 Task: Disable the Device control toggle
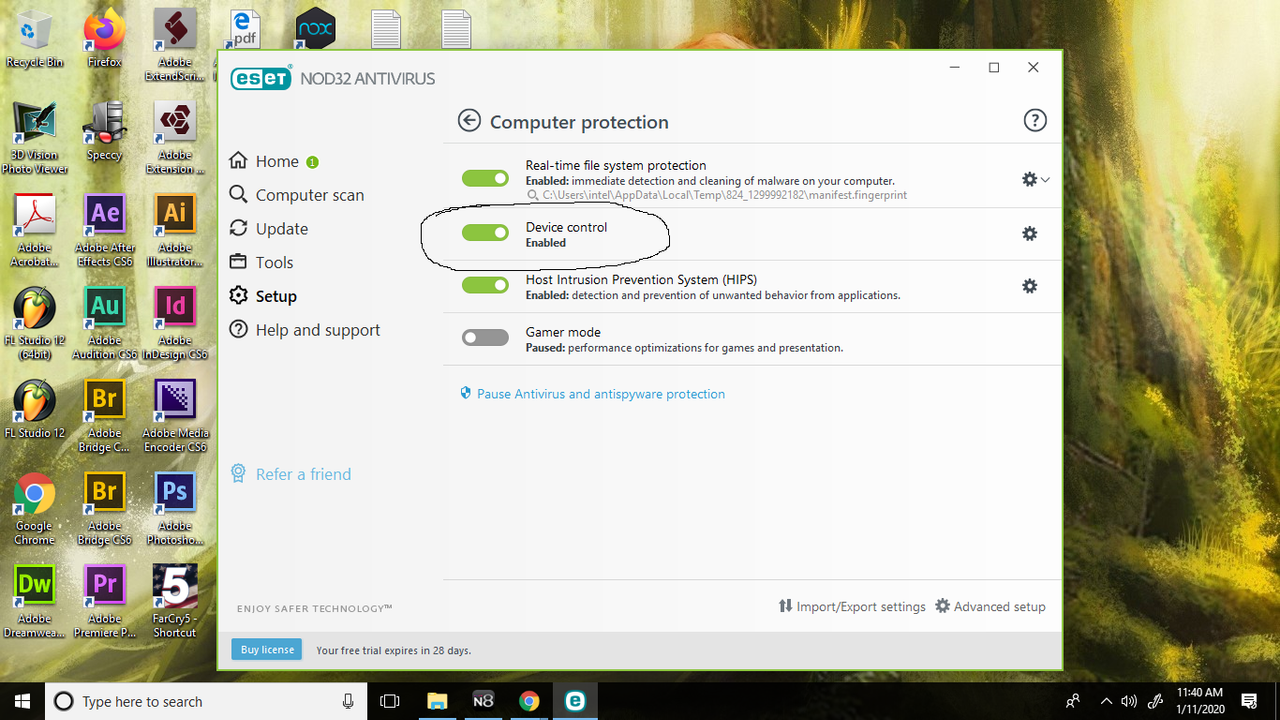485,233
